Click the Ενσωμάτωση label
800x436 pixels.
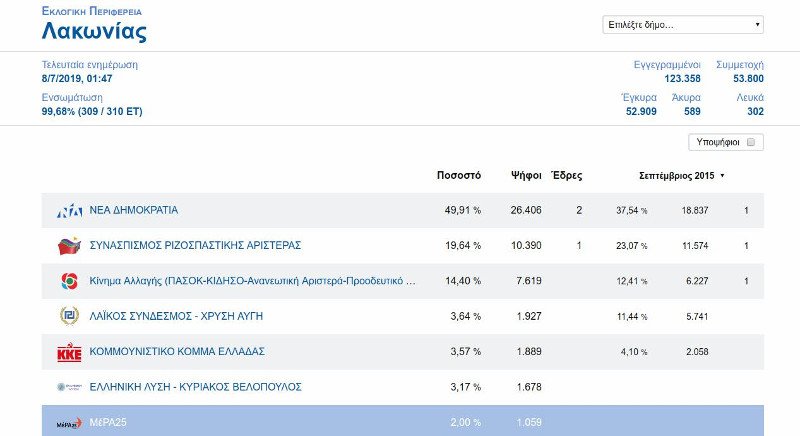72,97
